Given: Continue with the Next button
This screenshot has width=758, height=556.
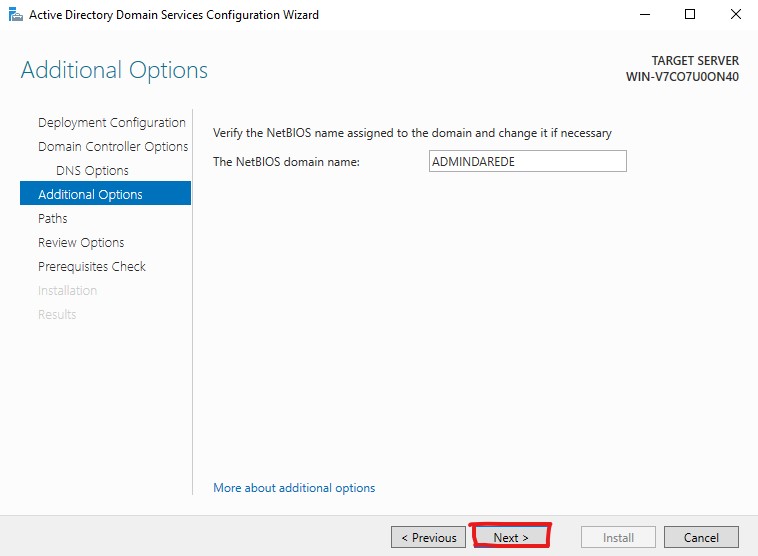Looking at the screenshot, I should (510, 537).
